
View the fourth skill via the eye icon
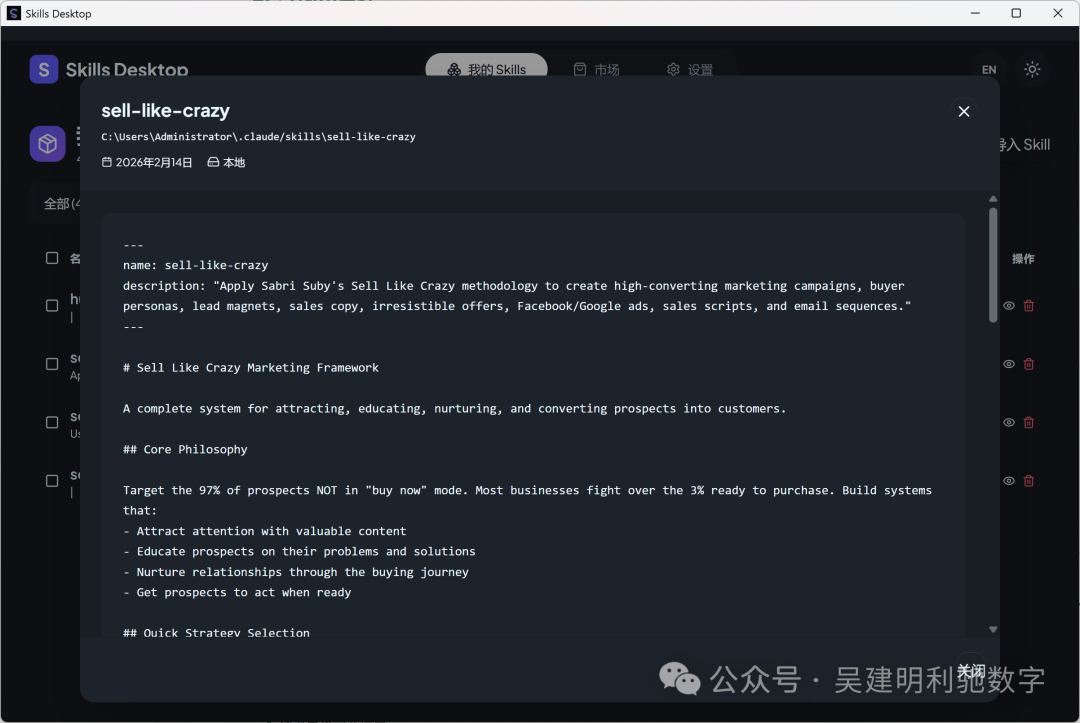(x=1008, y=481)
